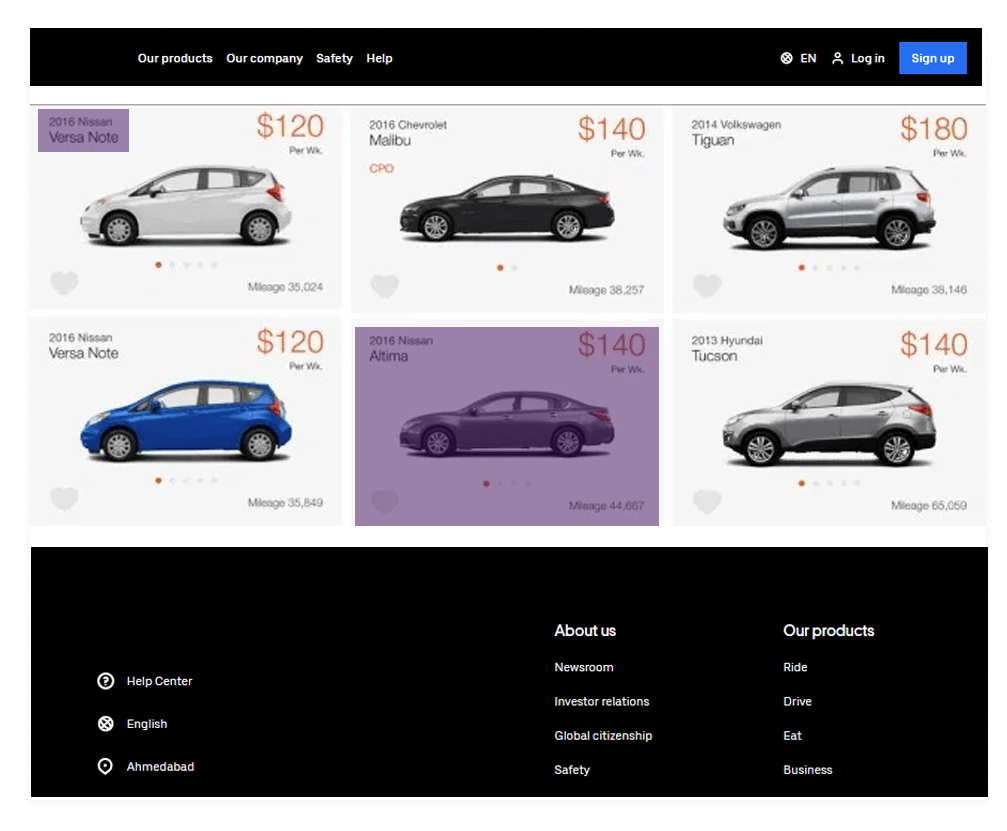Click first carousel dot under Malibu

500,268
